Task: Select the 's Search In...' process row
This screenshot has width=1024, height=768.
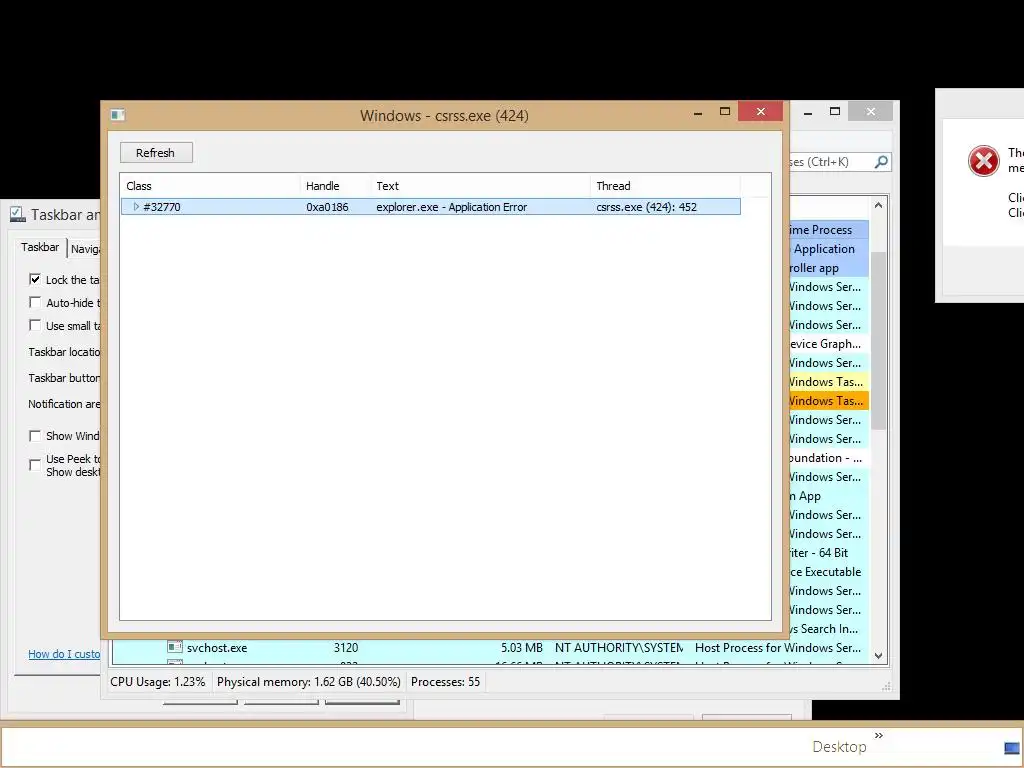Action: pos(829,629)
